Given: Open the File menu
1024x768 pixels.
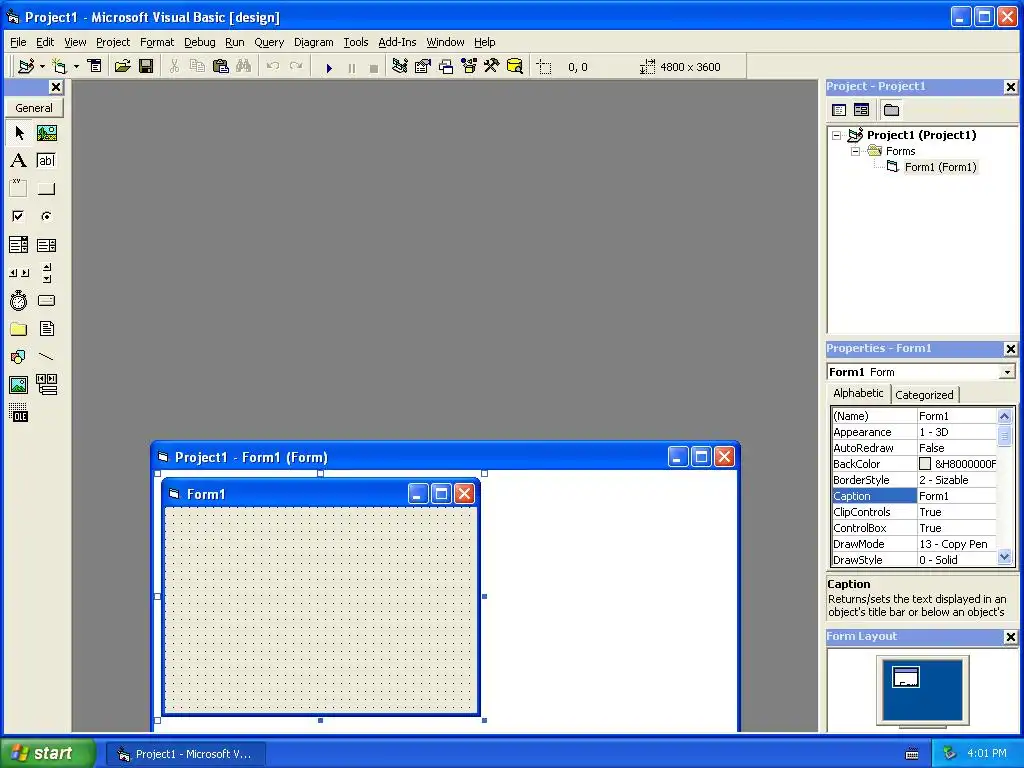Looking at the screenshot, I should (18, 42).
